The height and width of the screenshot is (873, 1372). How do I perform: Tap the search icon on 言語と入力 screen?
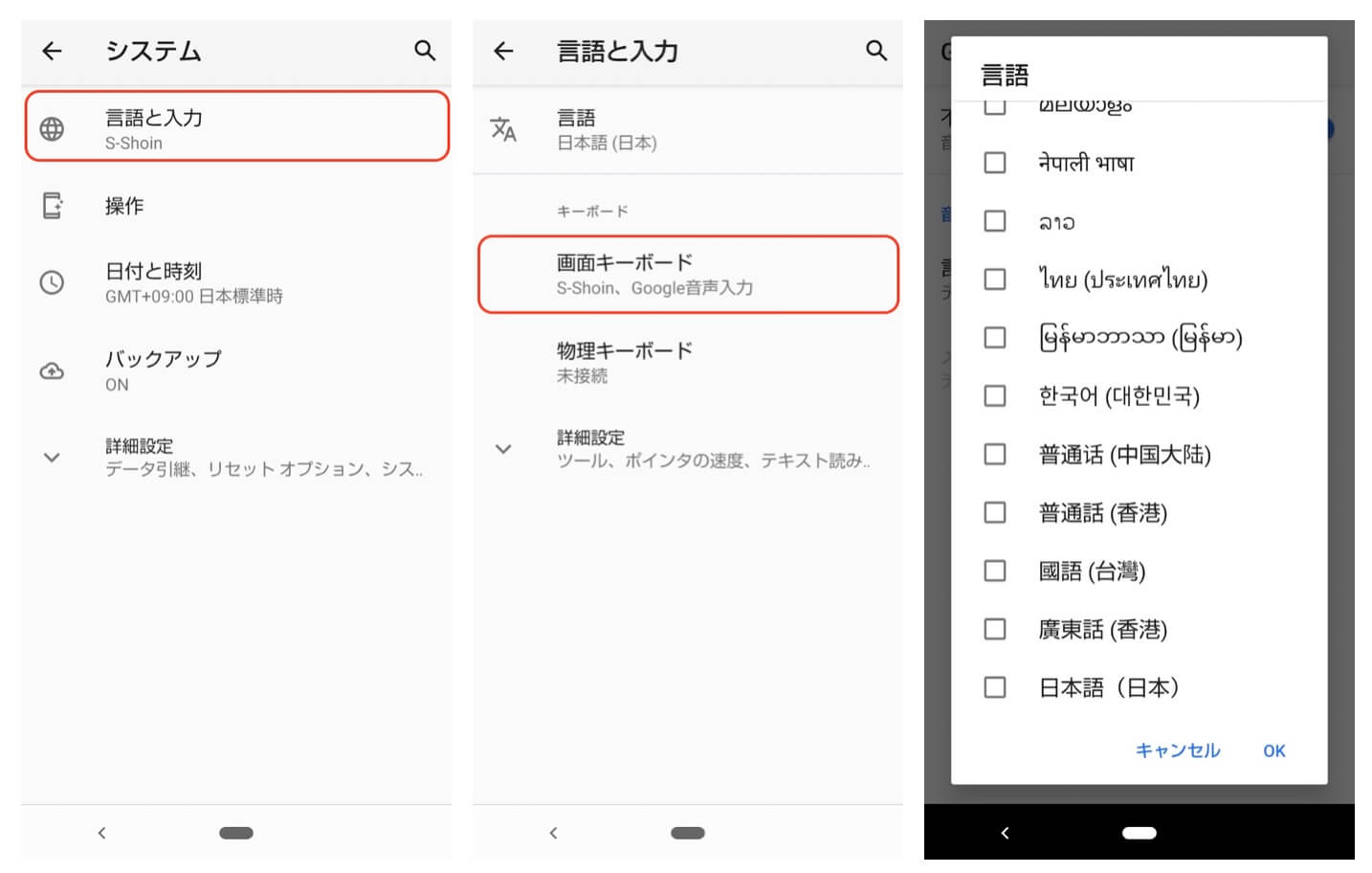876,51
